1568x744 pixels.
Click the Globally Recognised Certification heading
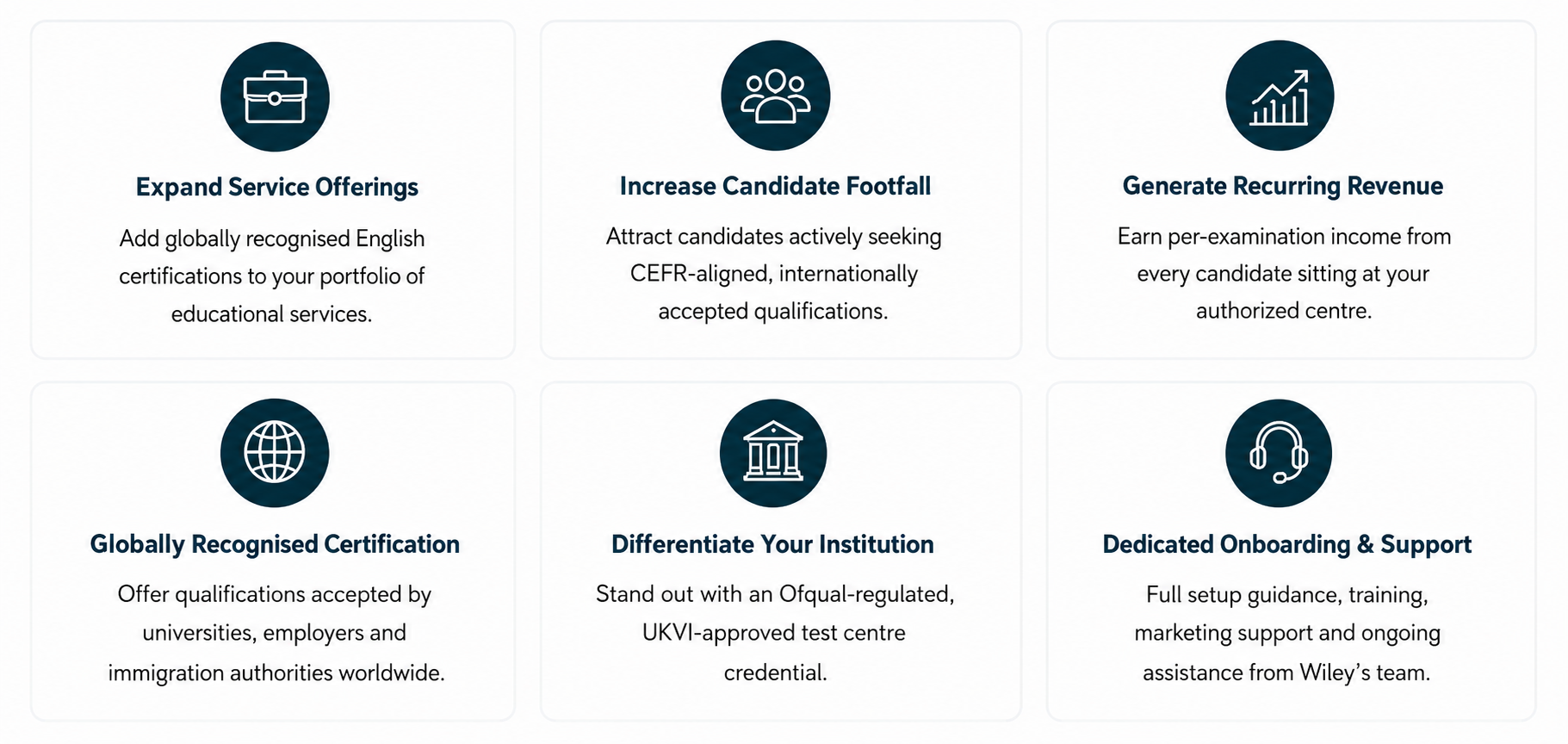pos(275,544)
